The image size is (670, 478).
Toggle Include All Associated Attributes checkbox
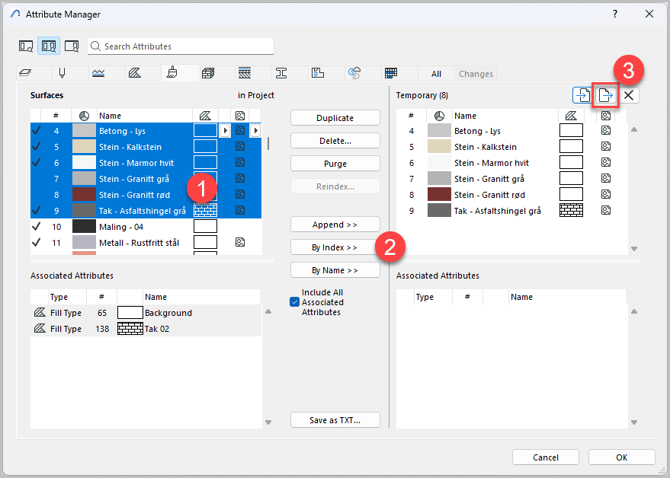pos(294,301)
